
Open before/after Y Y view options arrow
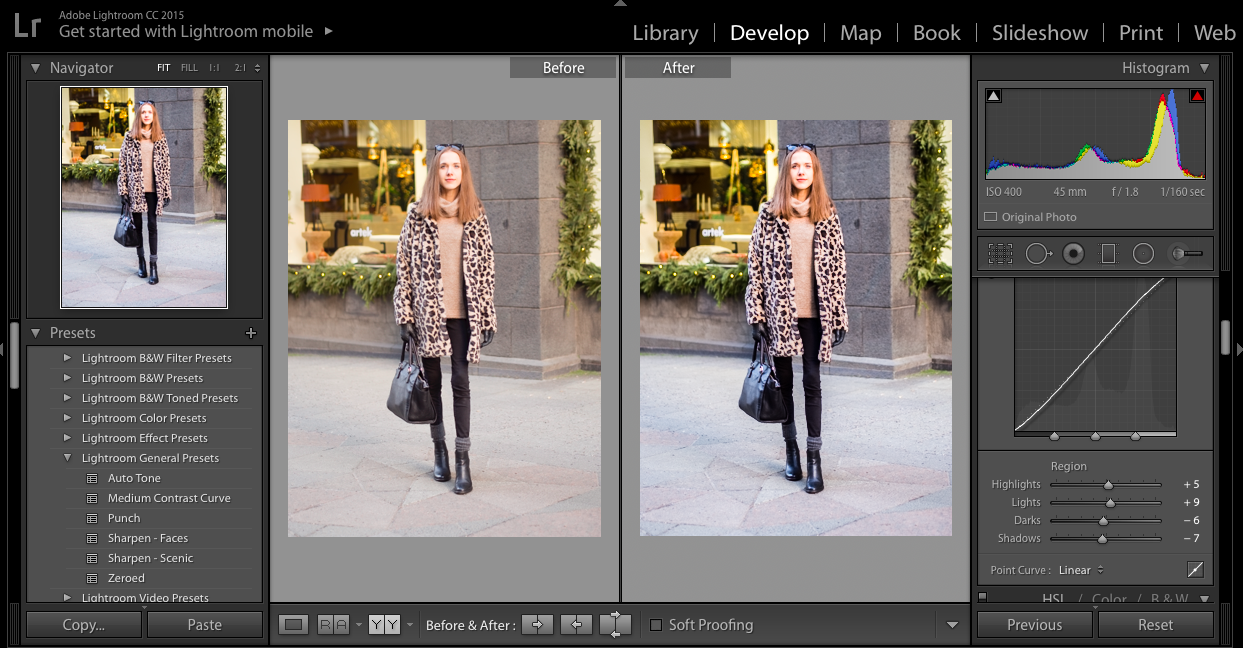[409, 626]
